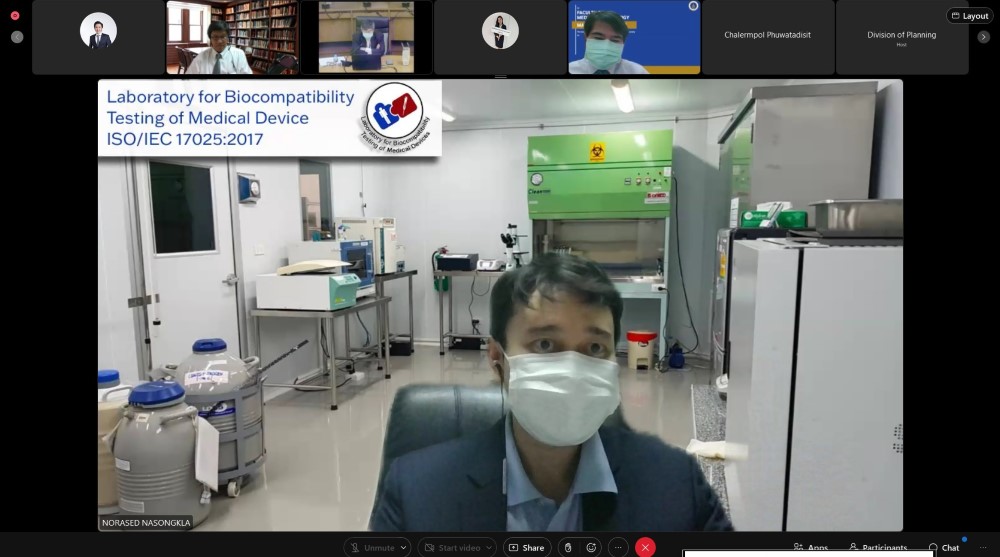Viewport: 1000px width, 557px height.
Task: Open the Layout options menu
Action: [969, 16]
